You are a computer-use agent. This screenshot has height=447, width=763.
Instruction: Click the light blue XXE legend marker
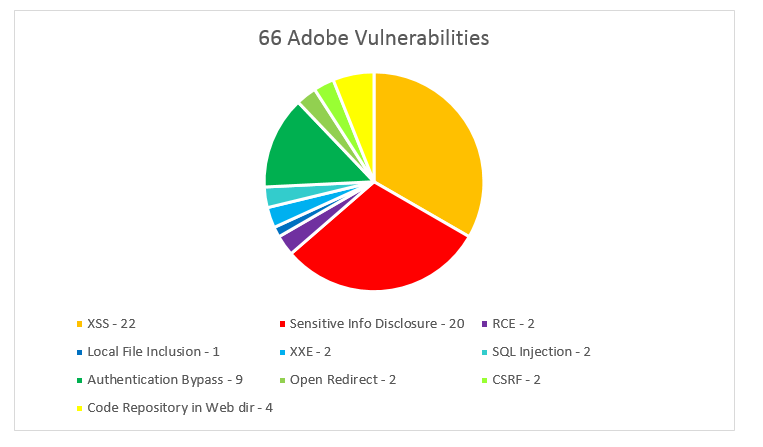coord(282,352)
